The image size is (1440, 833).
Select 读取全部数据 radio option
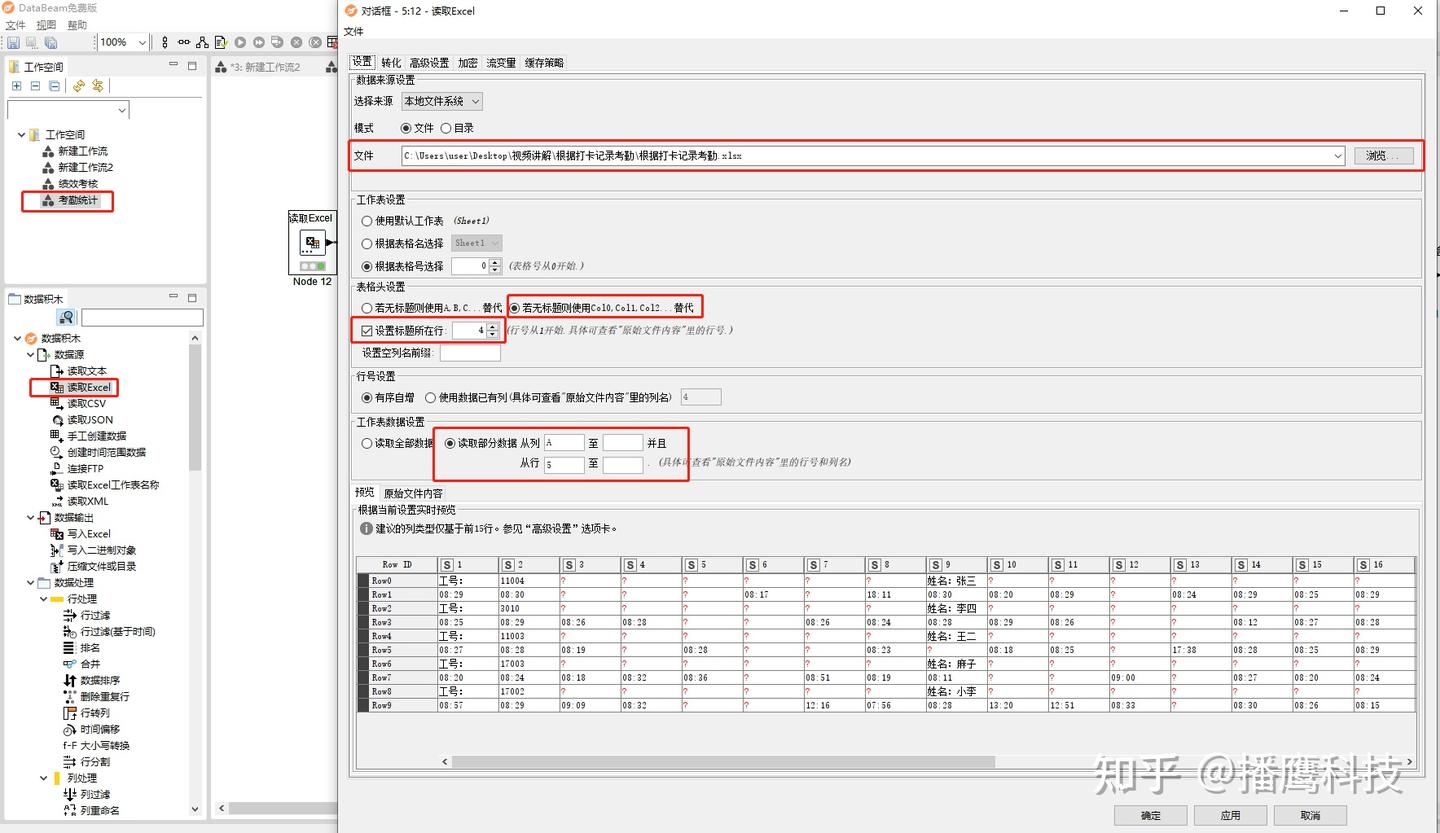pos(367,443)
